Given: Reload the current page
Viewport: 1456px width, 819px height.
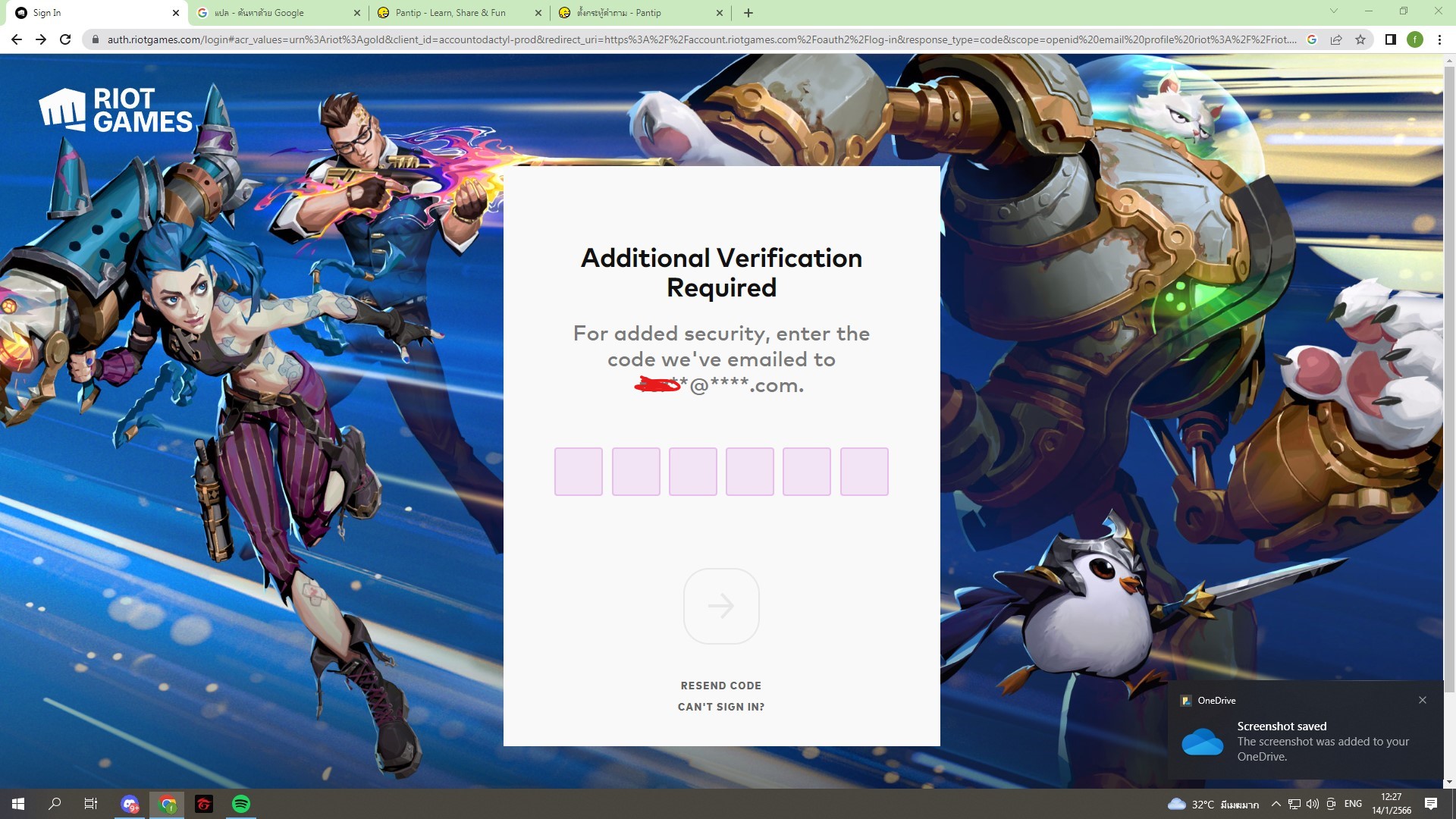Looking at the screenshot, I should click(65, 39).
